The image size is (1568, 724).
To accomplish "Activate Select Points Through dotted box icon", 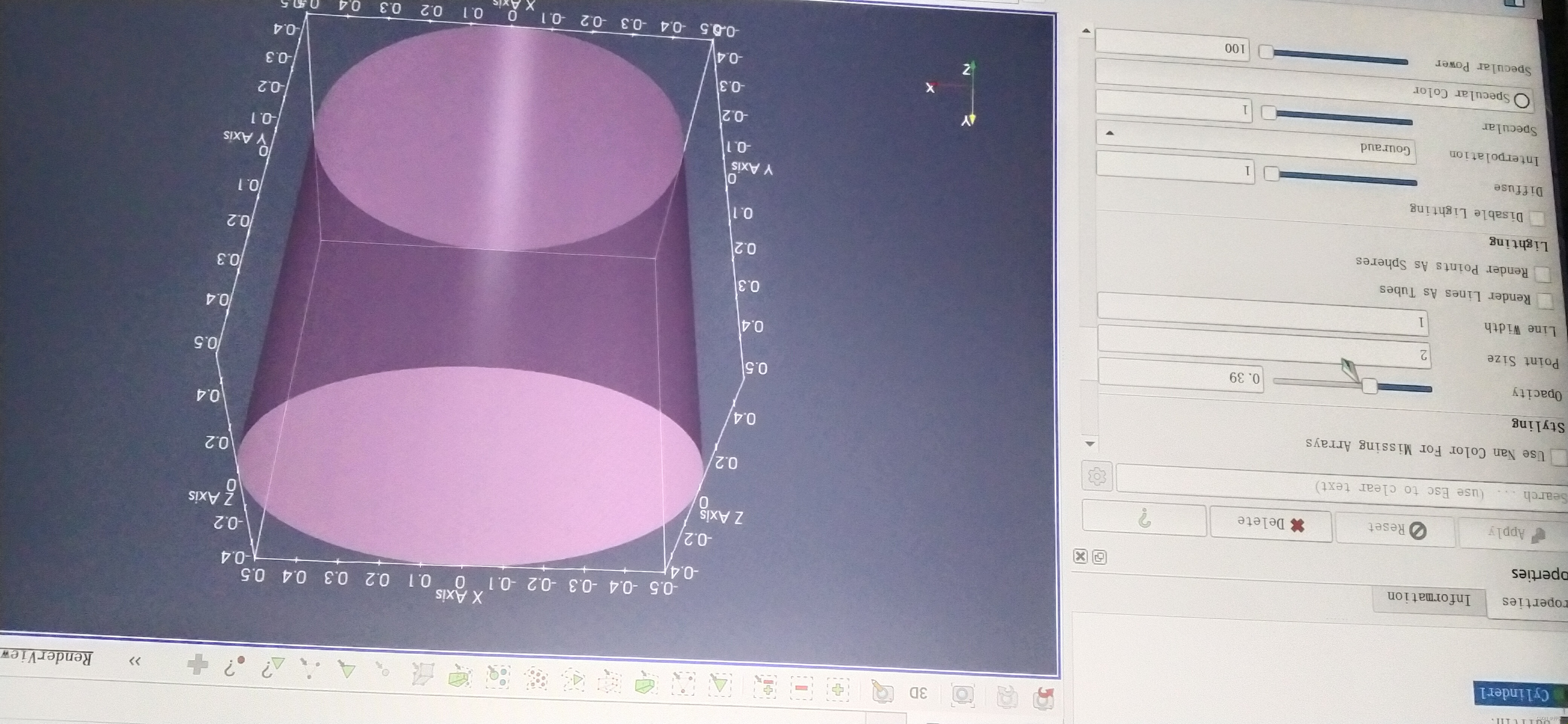I will 609,682.
